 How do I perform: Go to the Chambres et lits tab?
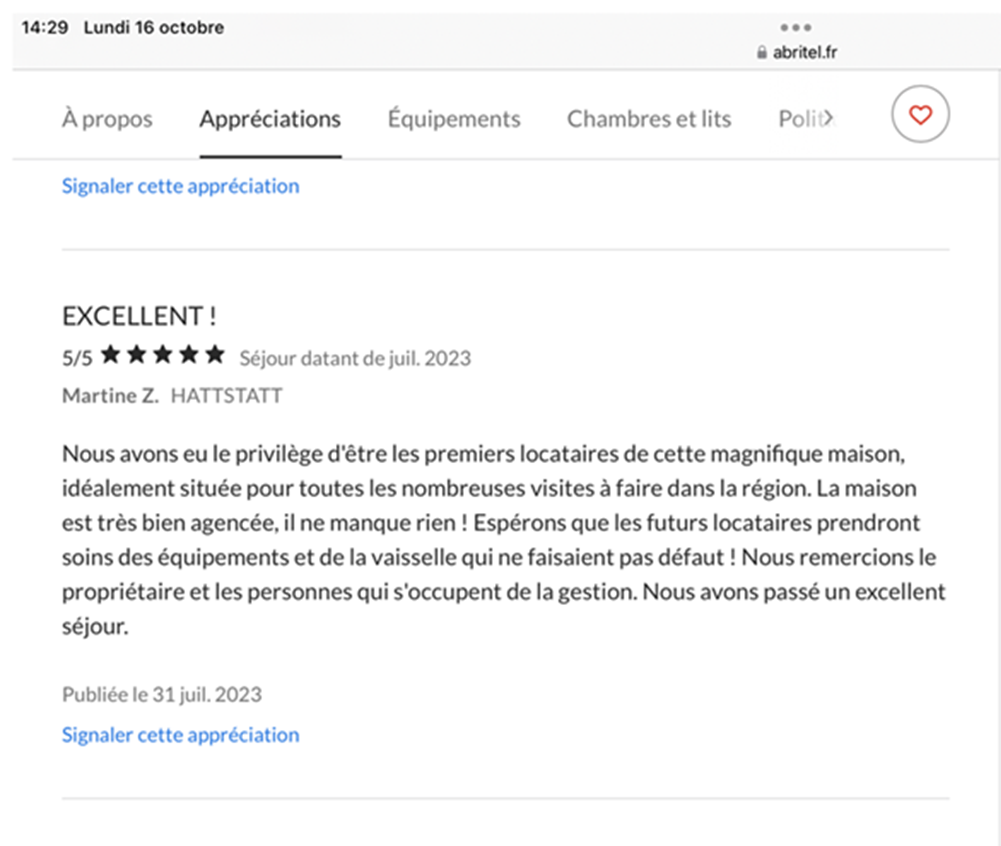(649, 120)
